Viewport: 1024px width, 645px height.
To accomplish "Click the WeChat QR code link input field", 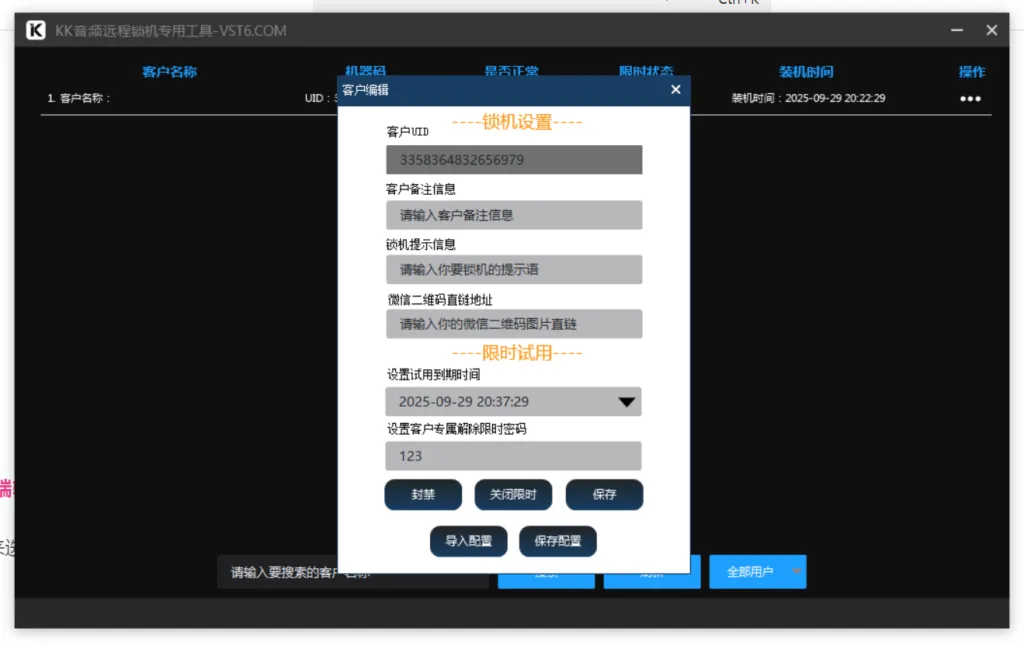I will pyautogui.click(x=513, y=323).
